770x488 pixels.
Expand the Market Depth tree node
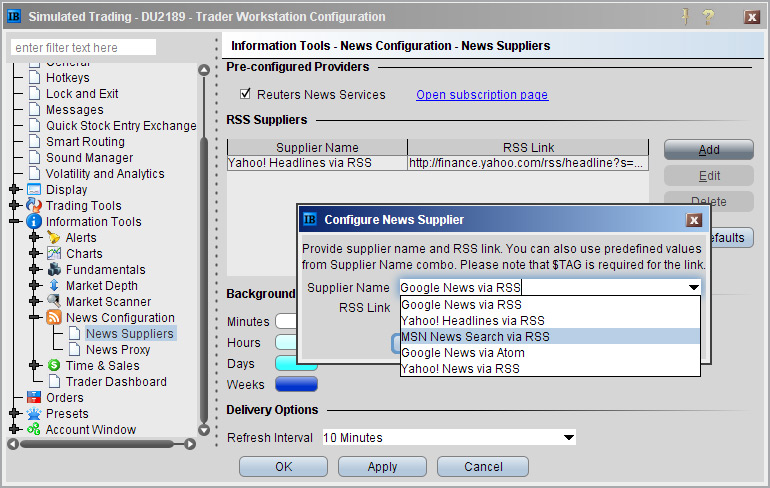34,285
